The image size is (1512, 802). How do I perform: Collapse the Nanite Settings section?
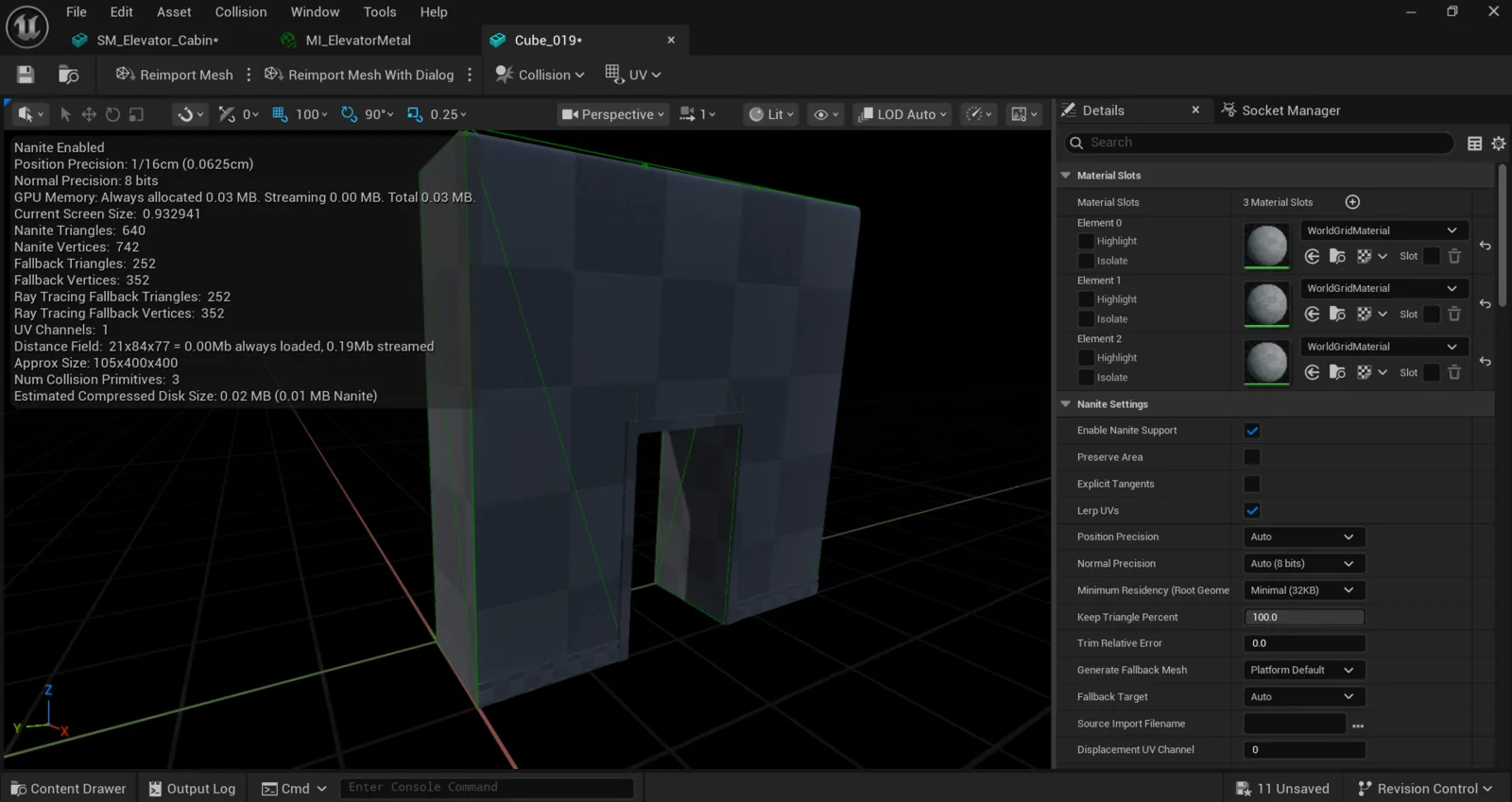[x=1066, y=404]
